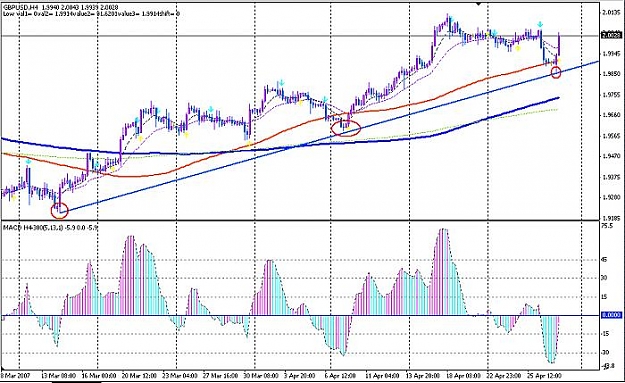Click the 45 MACD scale label
This screenshot has width=625, height=383.
604,260
